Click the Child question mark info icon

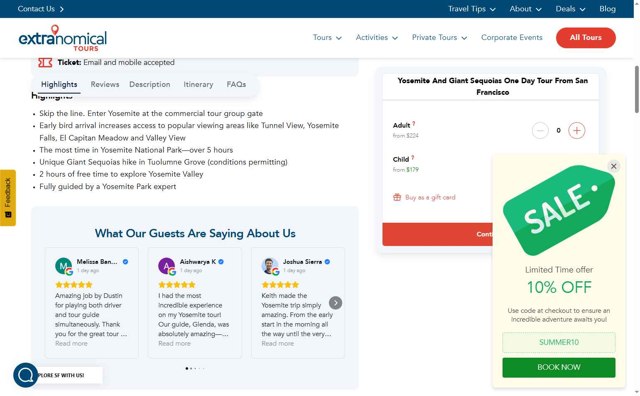point(413,158)
